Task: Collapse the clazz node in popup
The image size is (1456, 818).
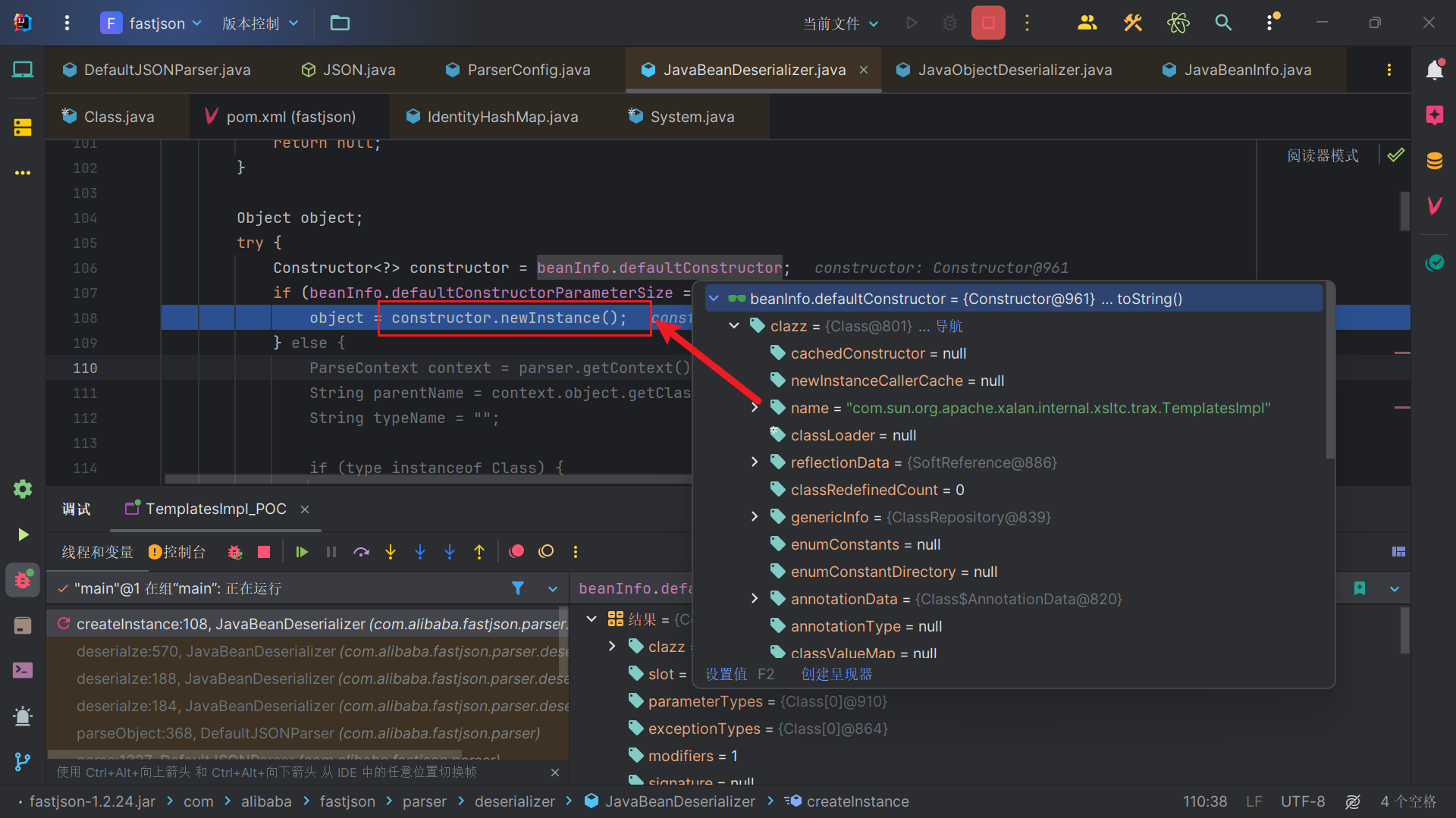Action: pos(733,326)
